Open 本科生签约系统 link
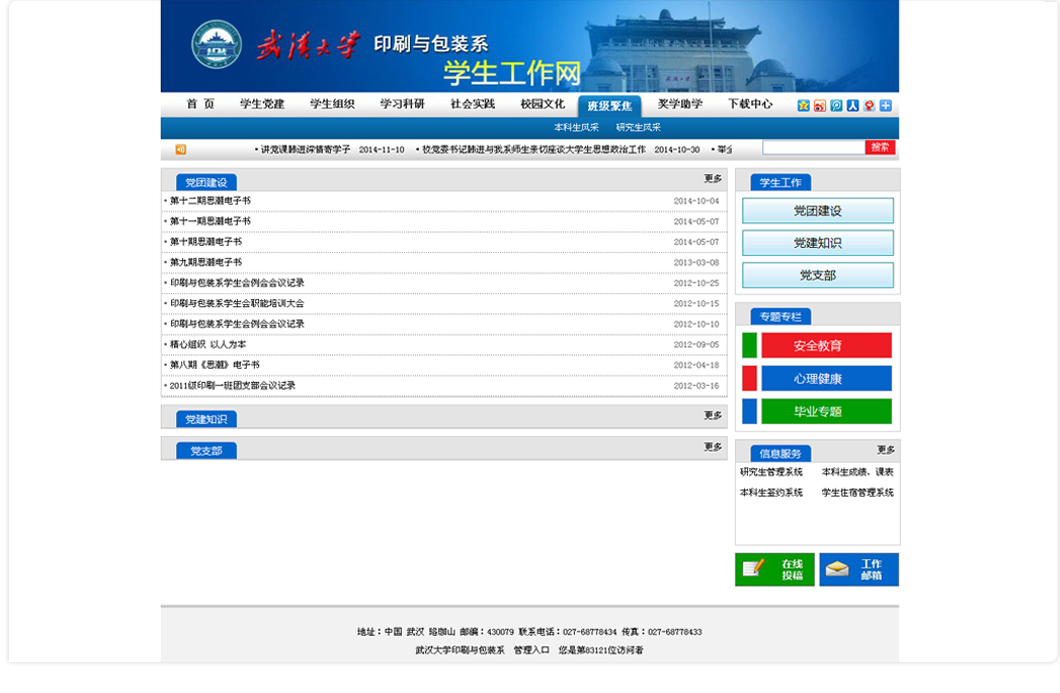 tap(771, 492)
